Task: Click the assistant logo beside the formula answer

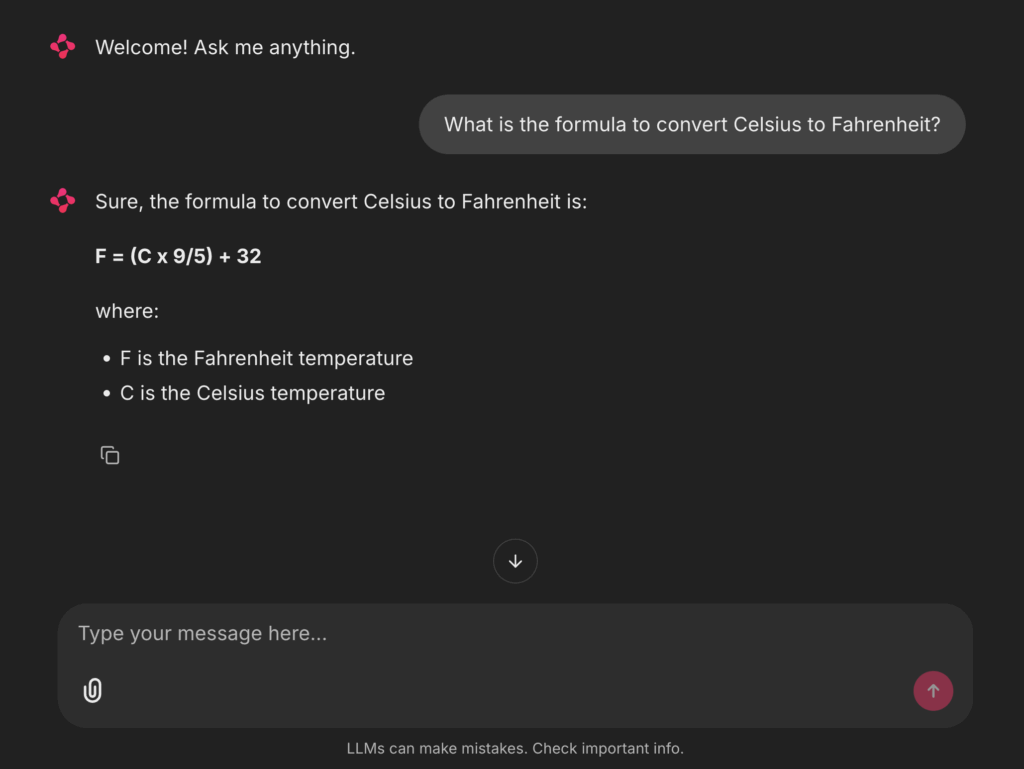Action: (63, 201)
